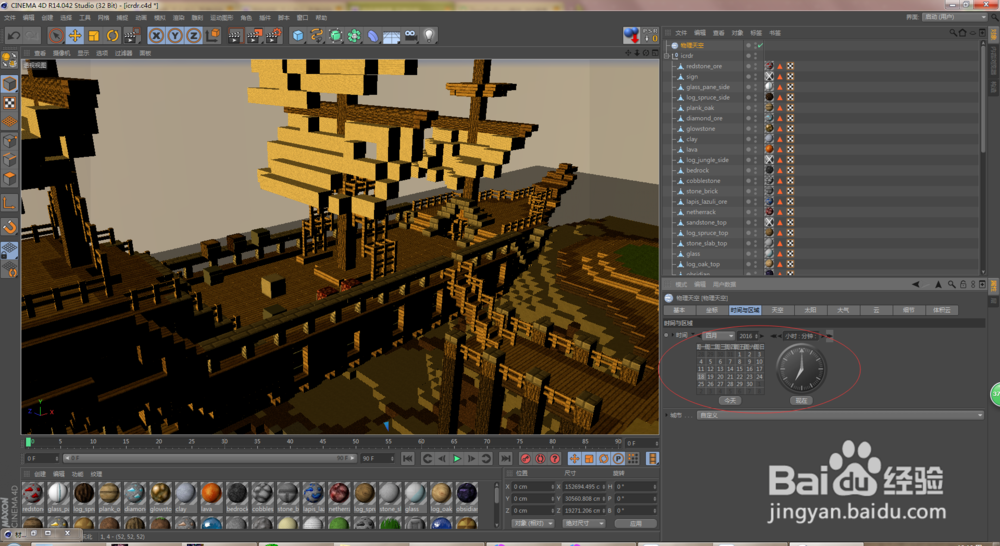This screenshot has height=546, width=1000.
Task: Click the magnifier search icon in attributes panel
Action: pyautogui.click(x=952, y=284)
